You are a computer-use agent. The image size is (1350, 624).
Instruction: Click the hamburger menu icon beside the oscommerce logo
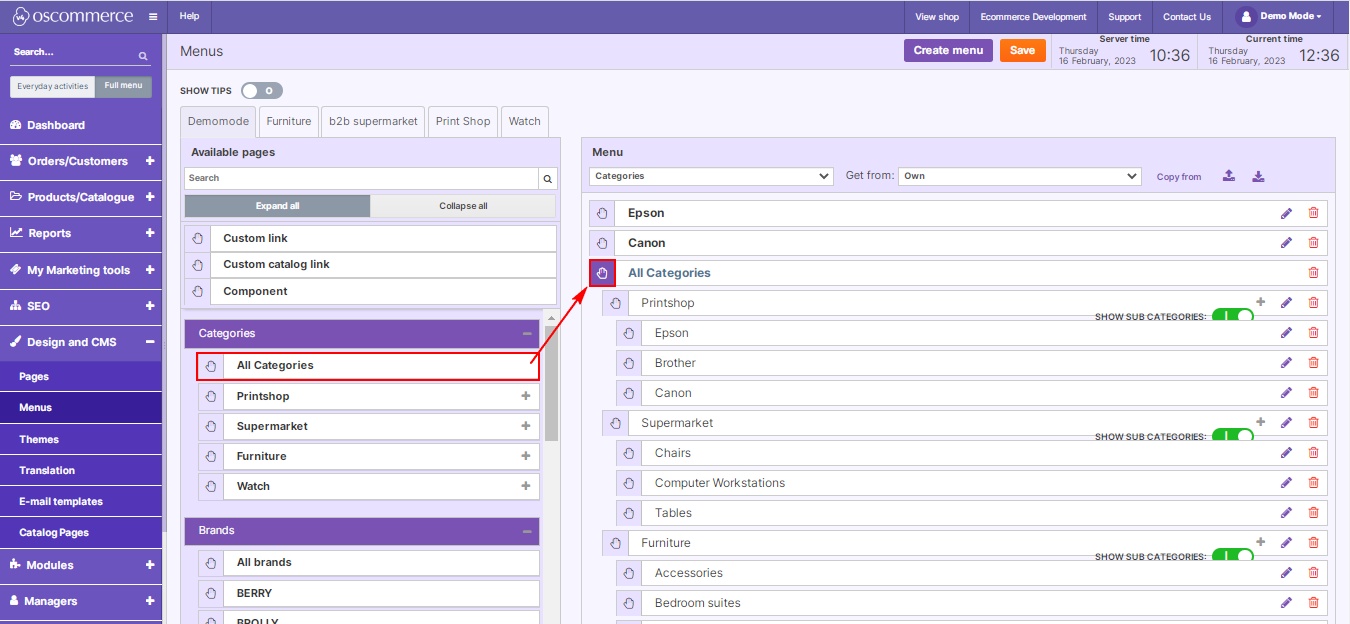click(x=152, y=17)
